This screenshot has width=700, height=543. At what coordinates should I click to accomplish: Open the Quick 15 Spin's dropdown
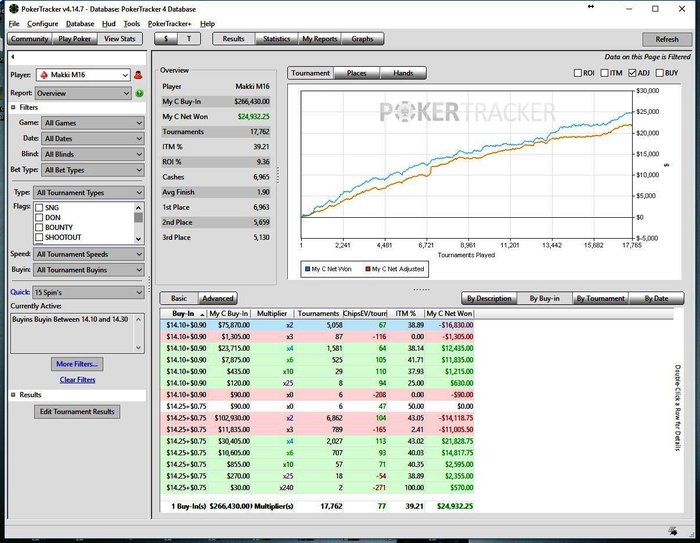point(88,292)
